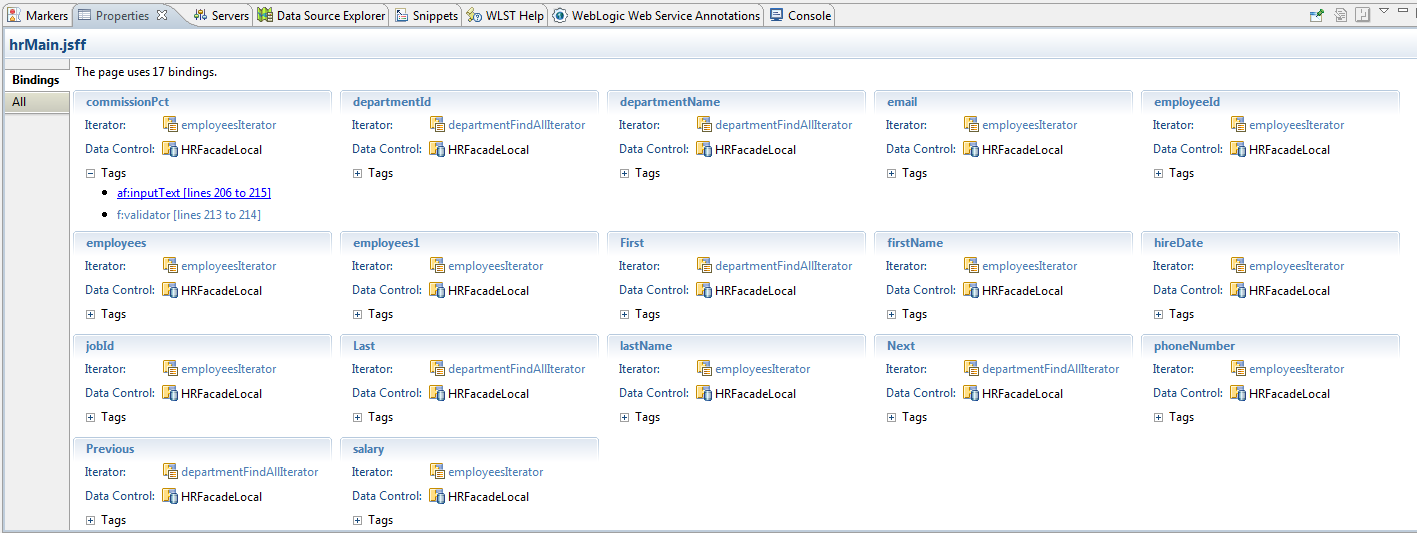Open the WLST Help tab
The height and width of the screenshot is (533, 1417).
(x=505, y=15)
